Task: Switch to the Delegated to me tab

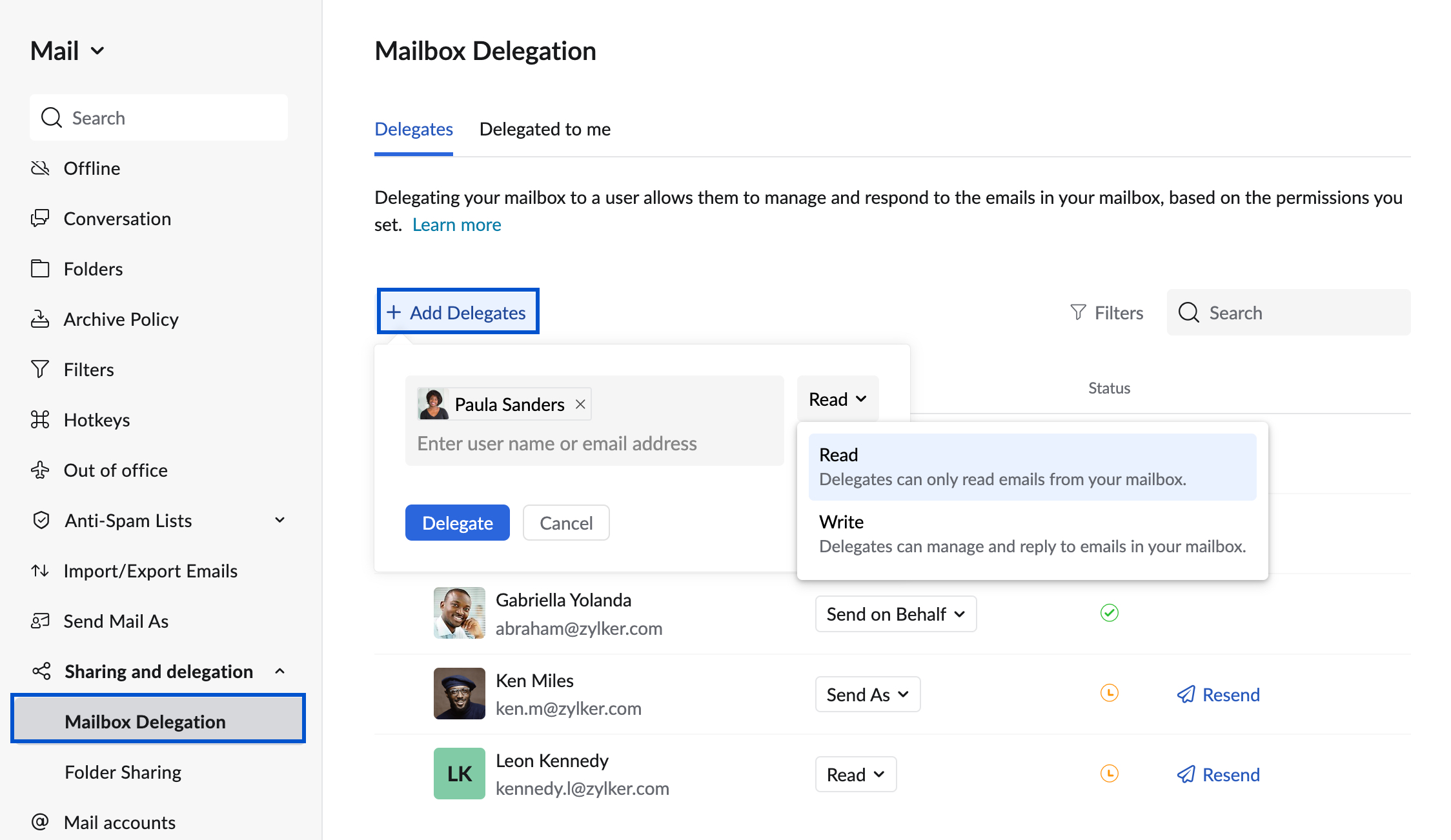Action: pyautogui.click(x=545, y=129)
